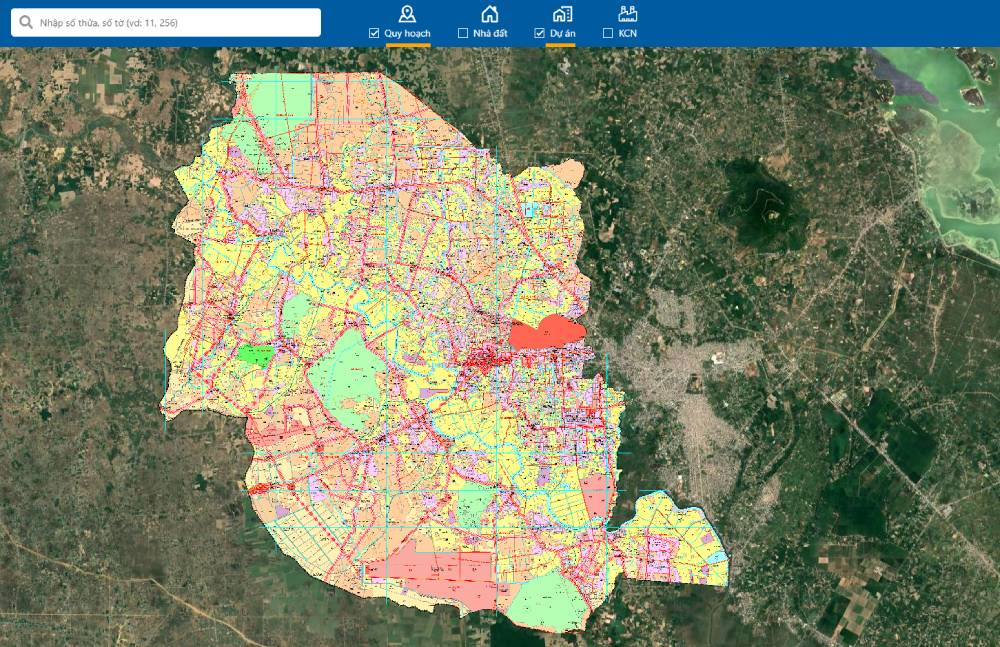Uncheck the Quy hoạch checkbox

click(x=374, y=33)
